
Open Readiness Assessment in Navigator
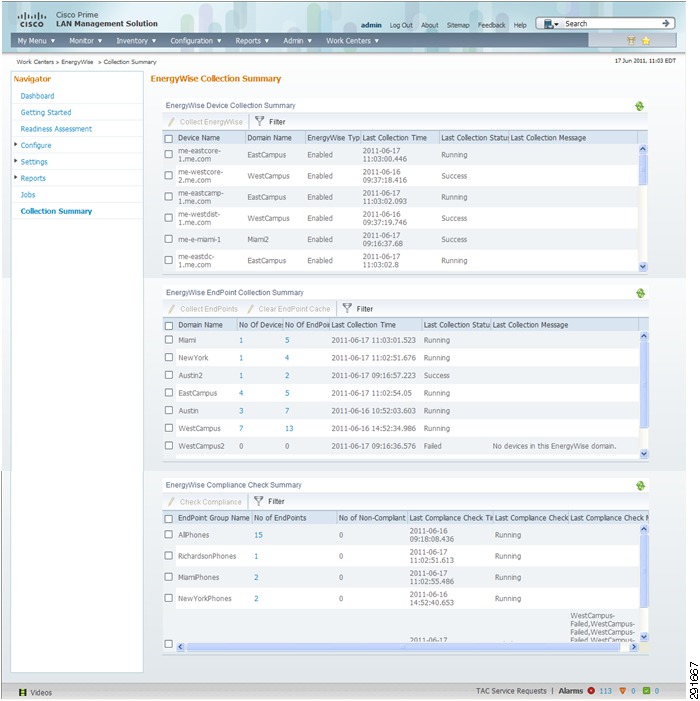click(x=56, y=129)
